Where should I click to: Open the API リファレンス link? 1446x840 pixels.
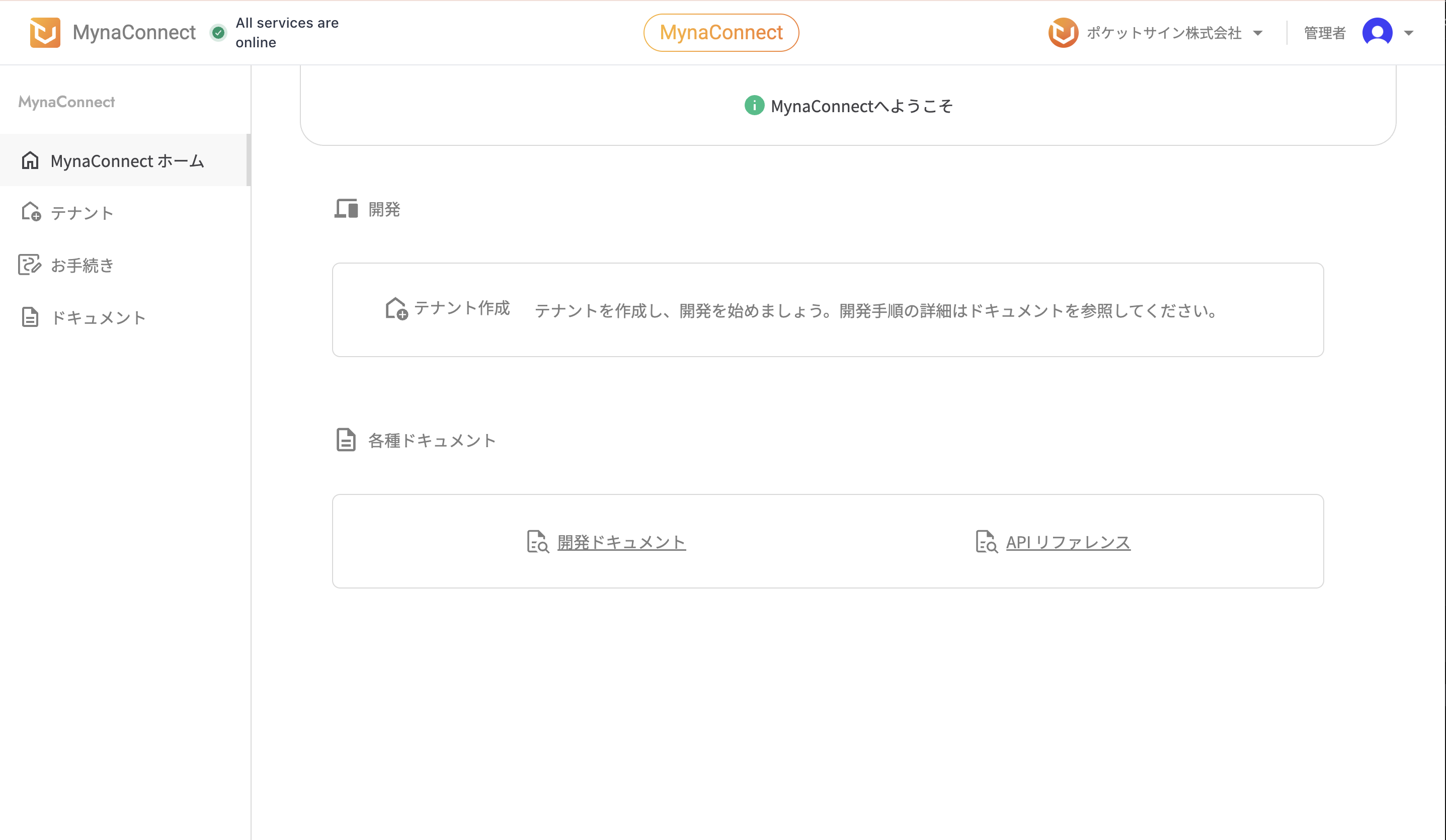[1068, 542]
